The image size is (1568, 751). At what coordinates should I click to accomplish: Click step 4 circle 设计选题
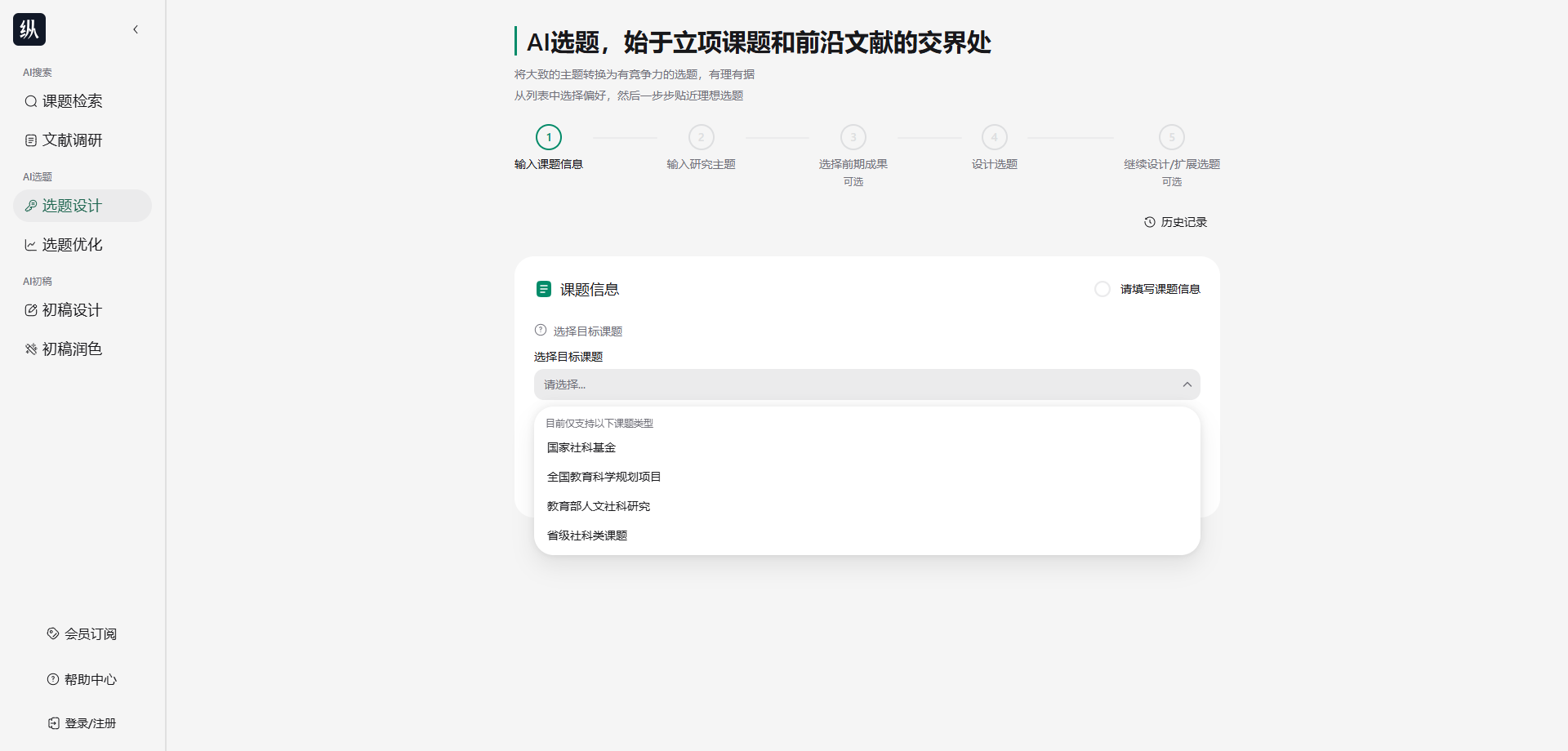(x=995, y=137)
